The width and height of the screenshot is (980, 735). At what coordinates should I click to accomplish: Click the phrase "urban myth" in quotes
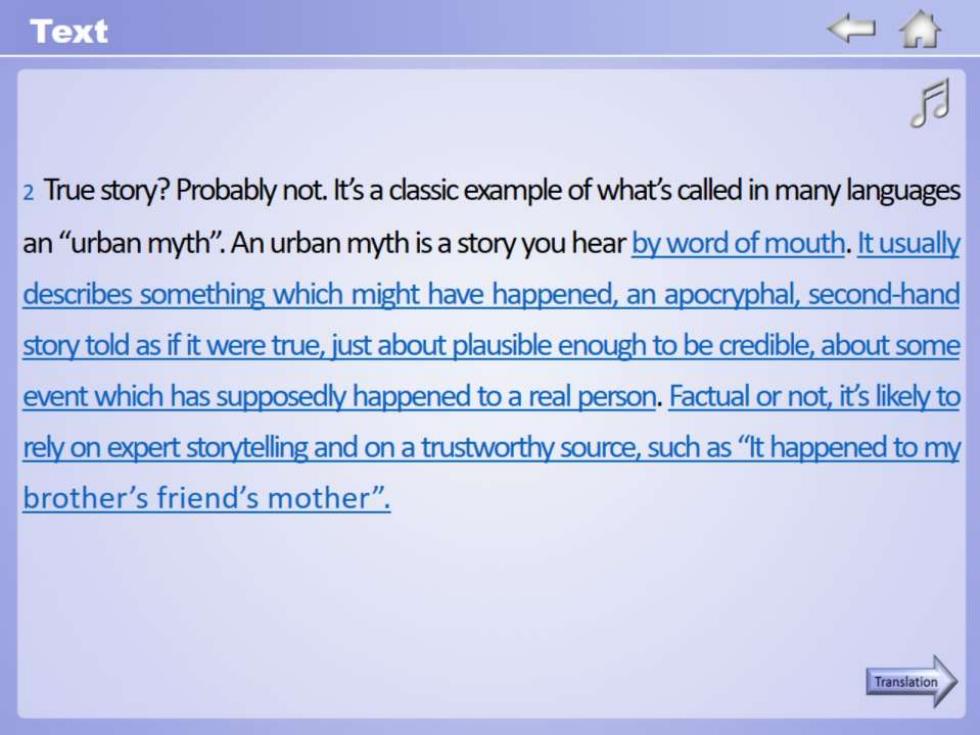coord(142,242)
